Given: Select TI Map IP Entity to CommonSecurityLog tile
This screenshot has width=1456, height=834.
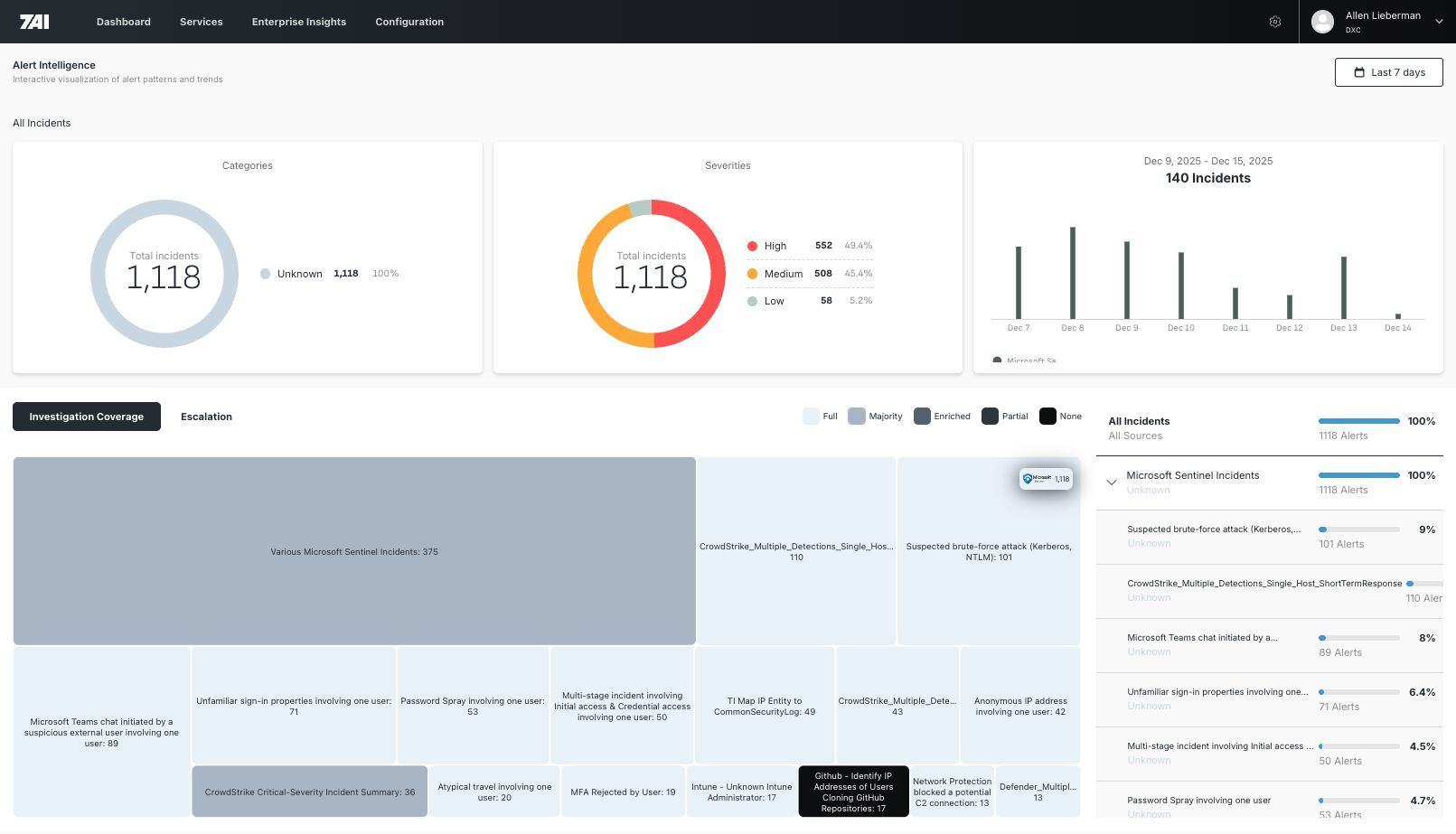Looking at the screenshot, I should 765,705.
